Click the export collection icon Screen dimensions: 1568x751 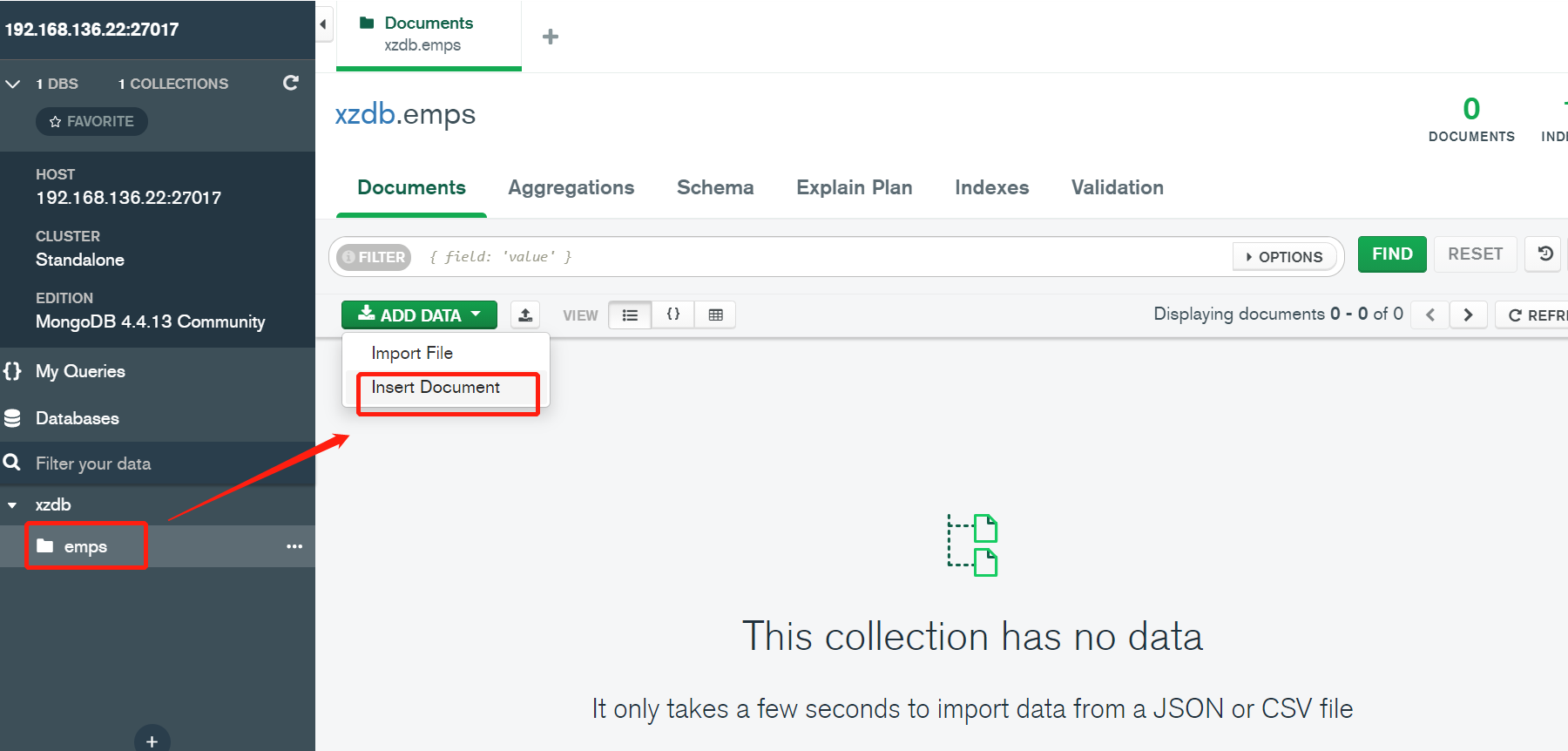tap(525, 315)
